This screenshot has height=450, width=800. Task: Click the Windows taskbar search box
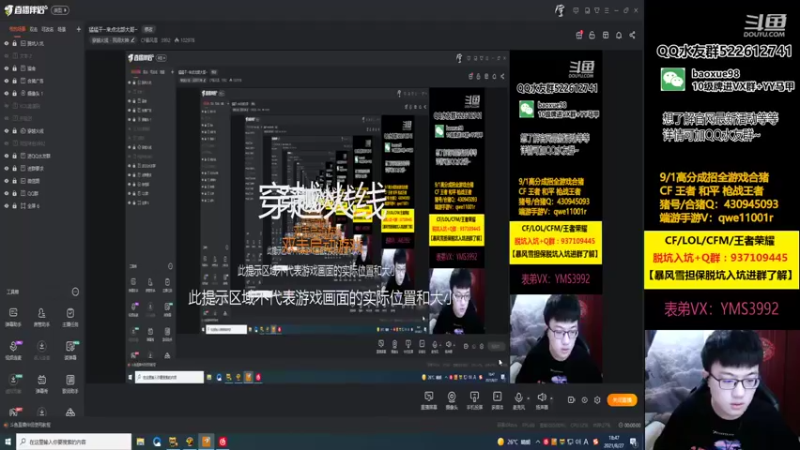coord(73,442)
